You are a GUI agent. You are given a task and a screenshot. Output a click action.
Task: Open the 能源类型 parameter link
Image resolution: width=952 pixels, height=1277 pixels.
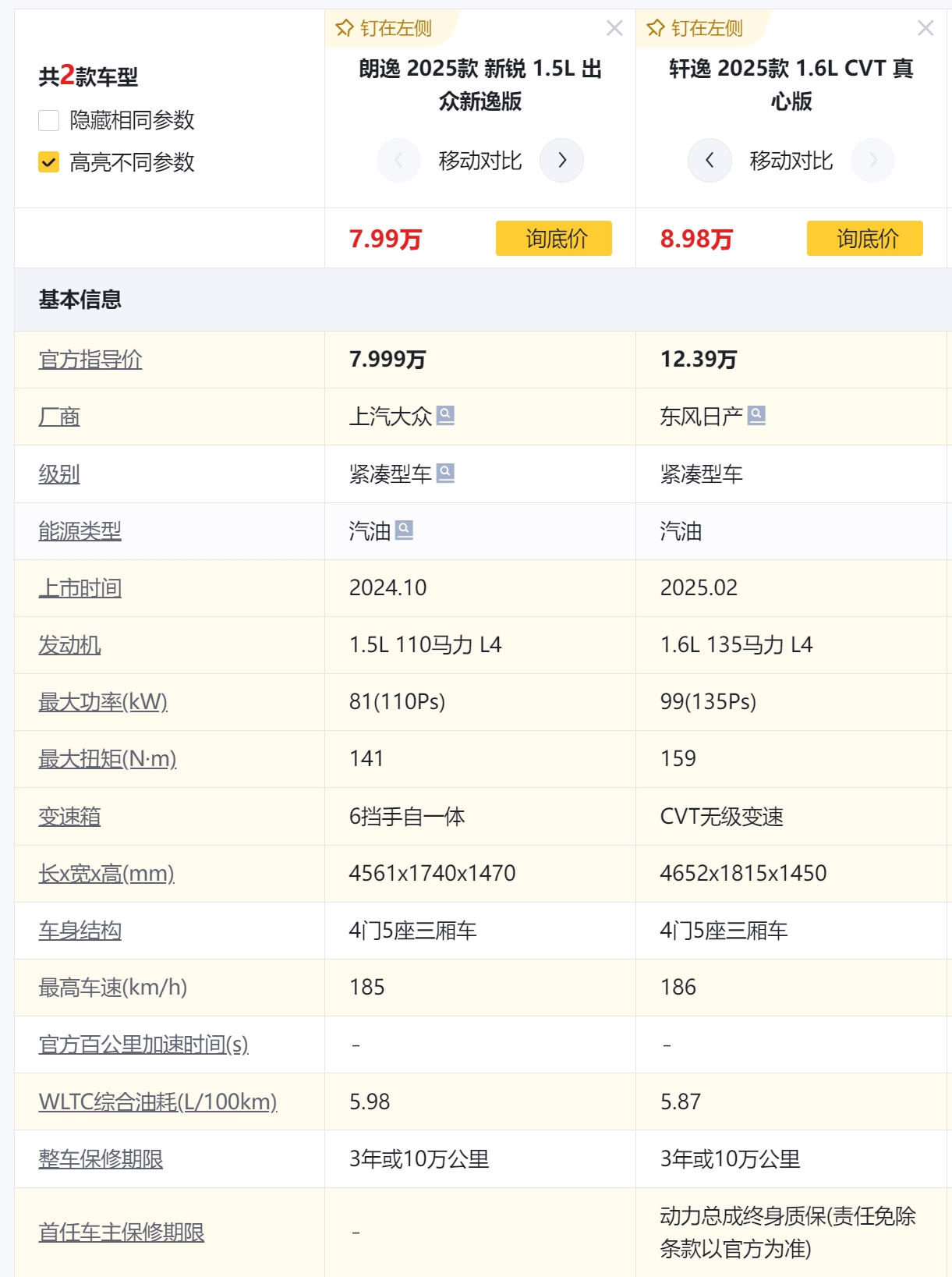(80, 531)
